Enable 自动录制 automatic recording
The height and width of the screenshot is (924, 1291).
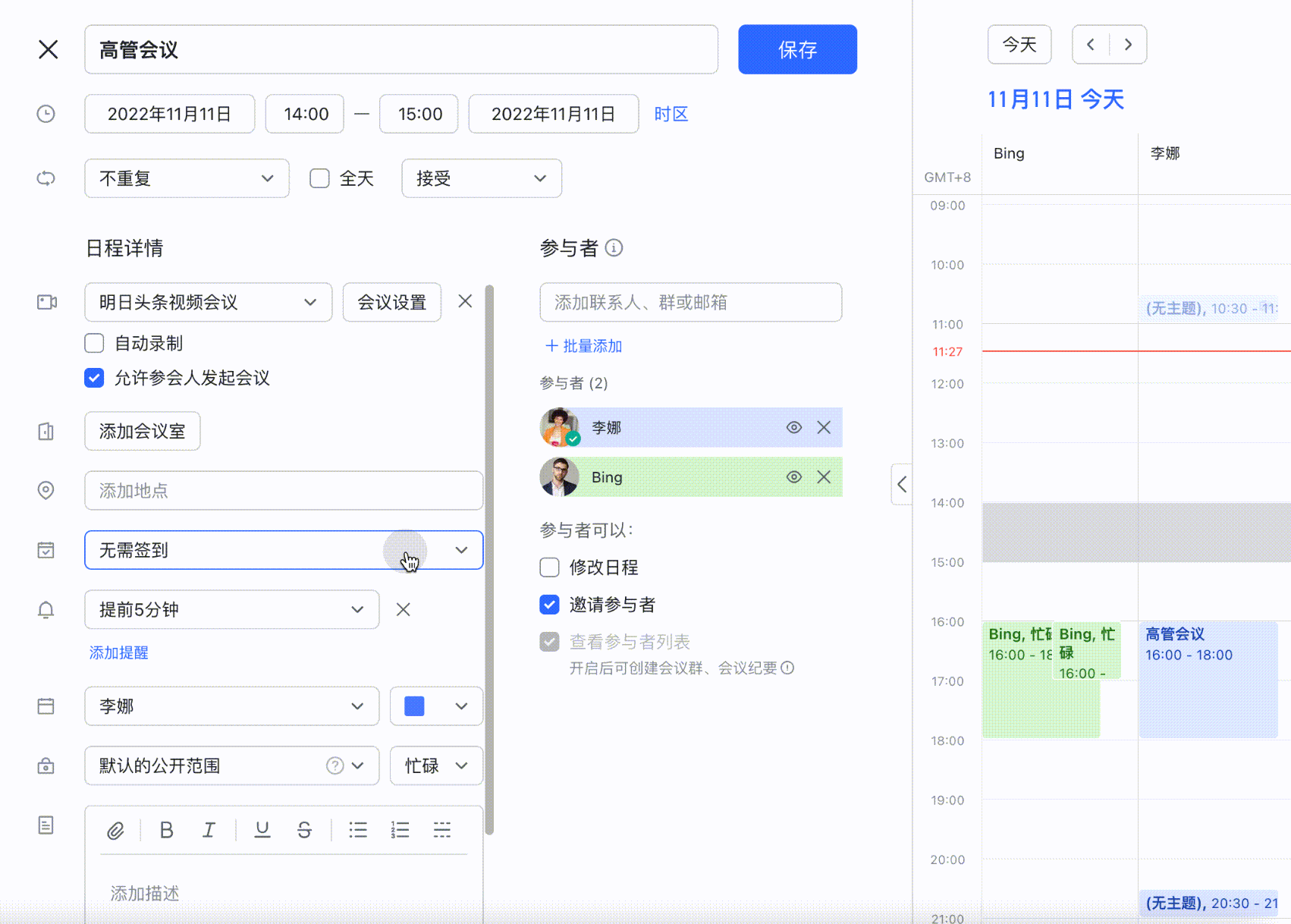93,343
